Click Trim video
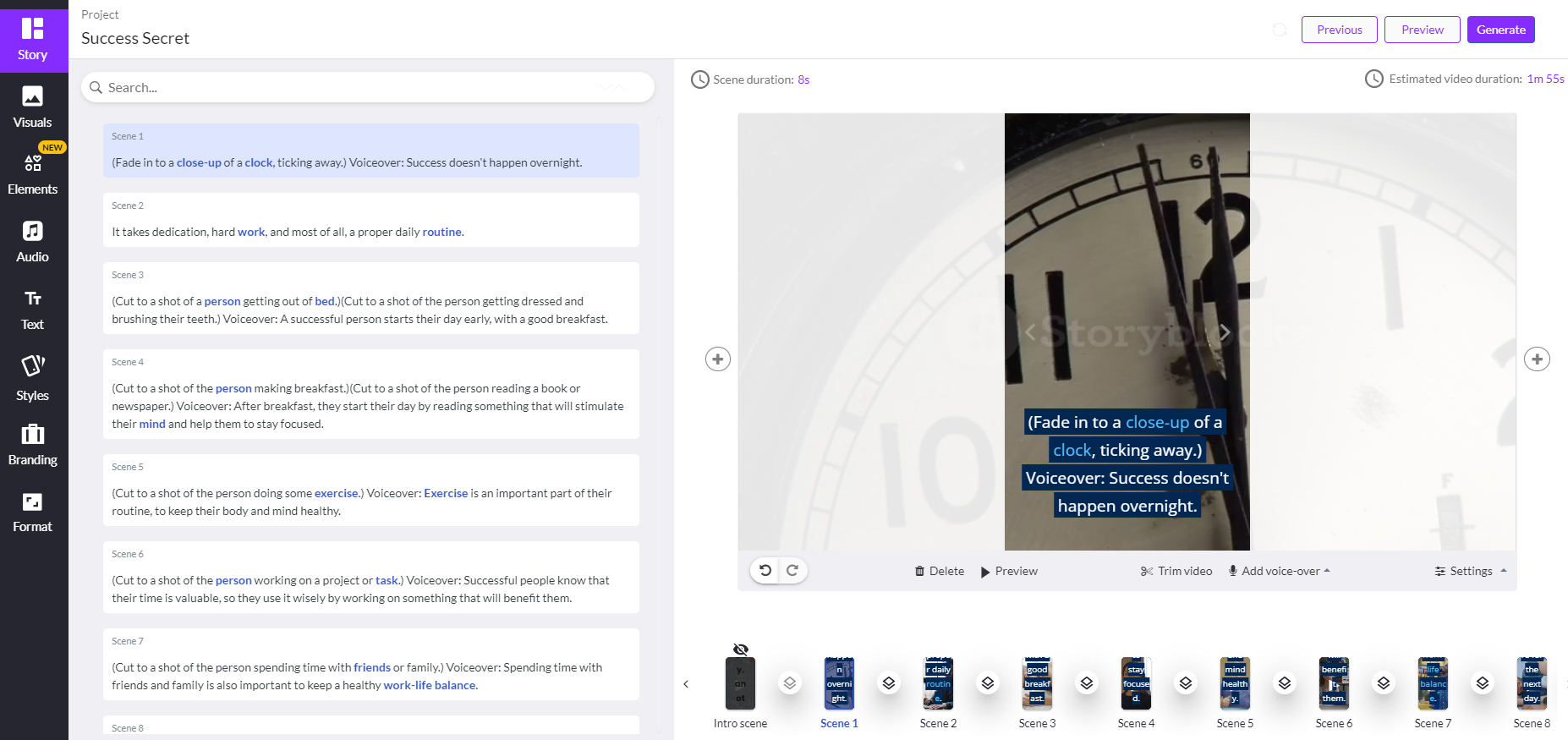The height and width of the screenshot is (740, 1568). (1176, 571)
